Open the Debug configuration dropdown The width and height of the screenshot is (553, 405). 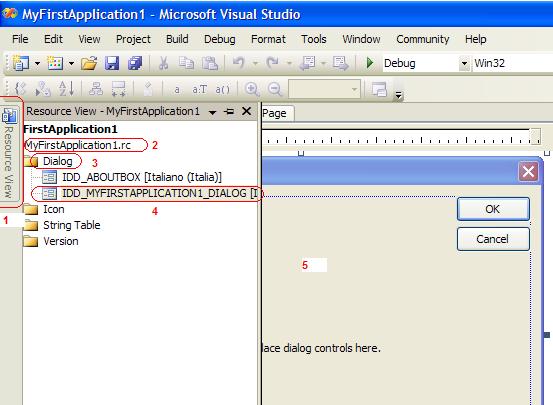pos(464,64)
